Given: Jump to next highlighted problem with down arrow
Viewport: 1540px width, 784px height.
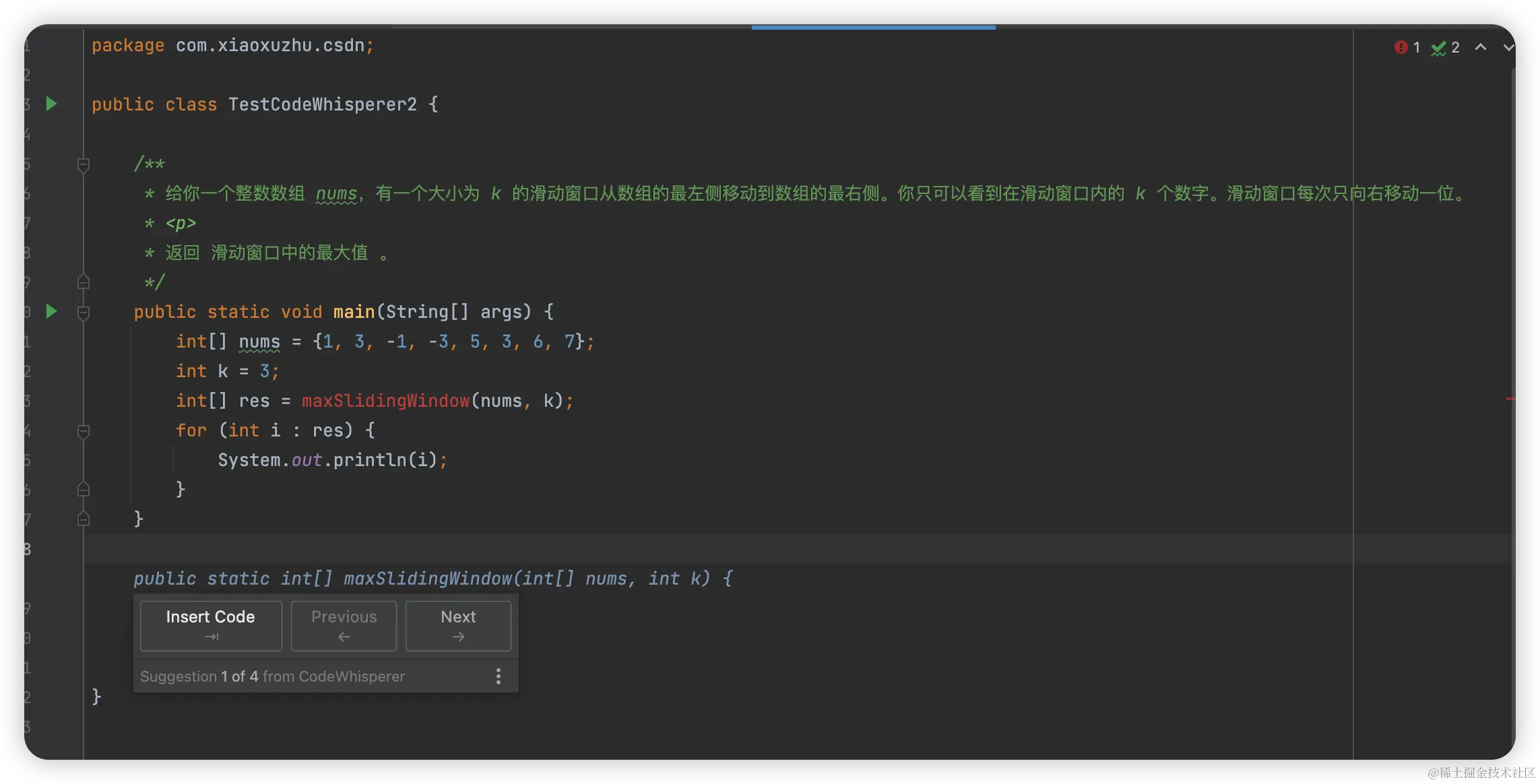Looking at the screenshot, I should (1508, 47).
